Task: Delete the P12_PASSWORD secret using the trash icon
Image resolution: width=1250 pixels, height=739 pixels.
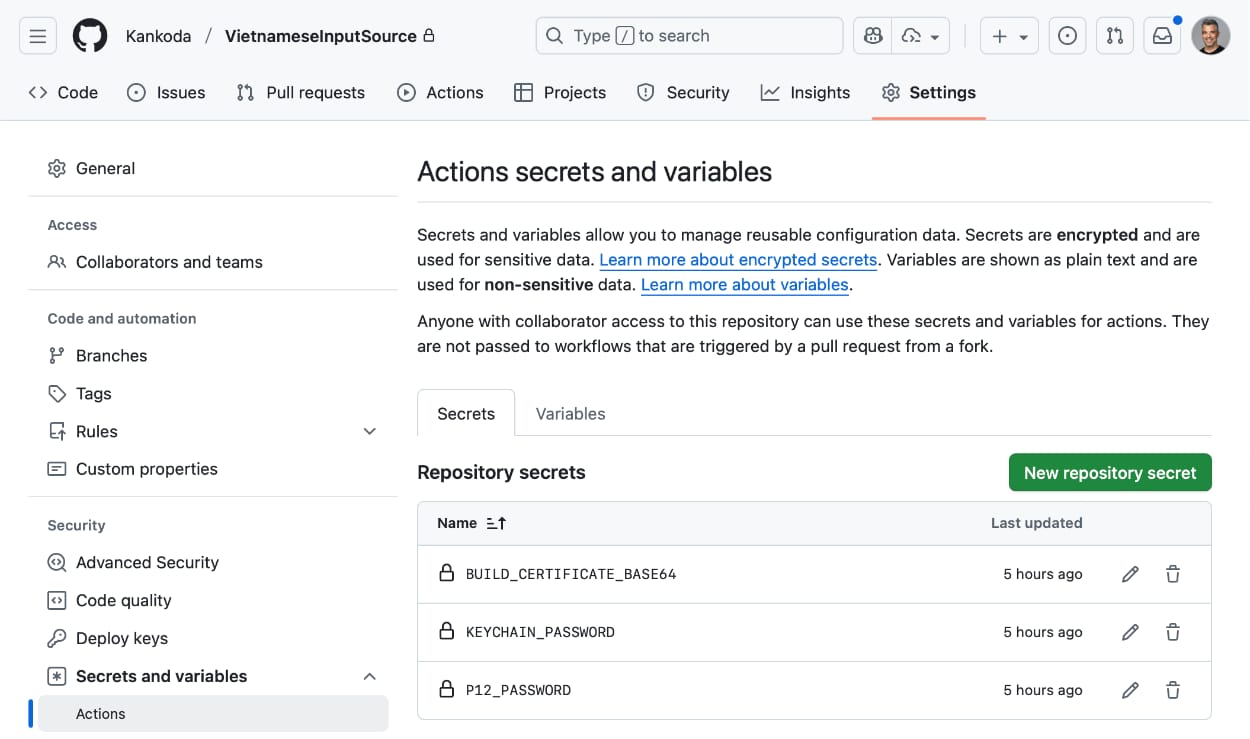Action: (x=1172, y=690)
